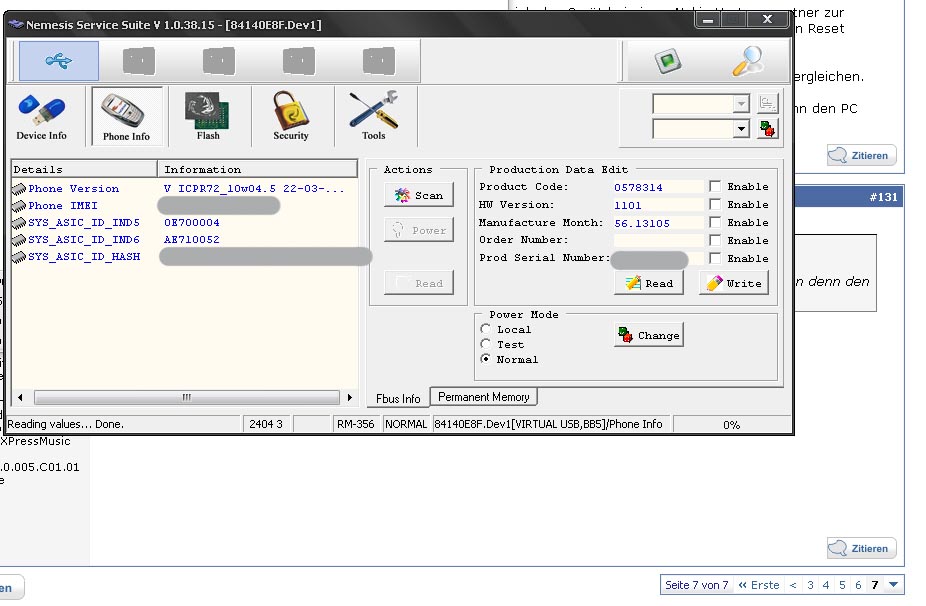The width and height of the screenshot is (926, 606).
Task: Click the fifth gray connection slot icon
Action: point(379,61)
